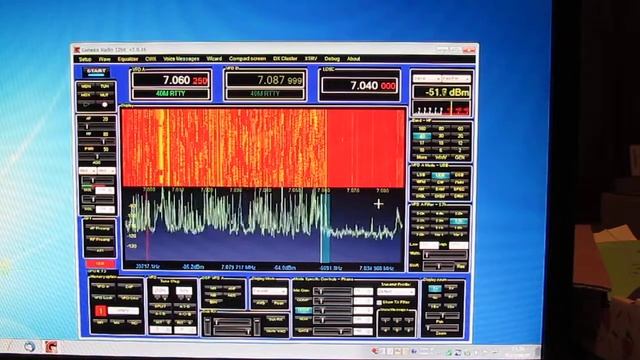Switch to Compact screen view
640x360 pixels.
(x=247, y=59)
